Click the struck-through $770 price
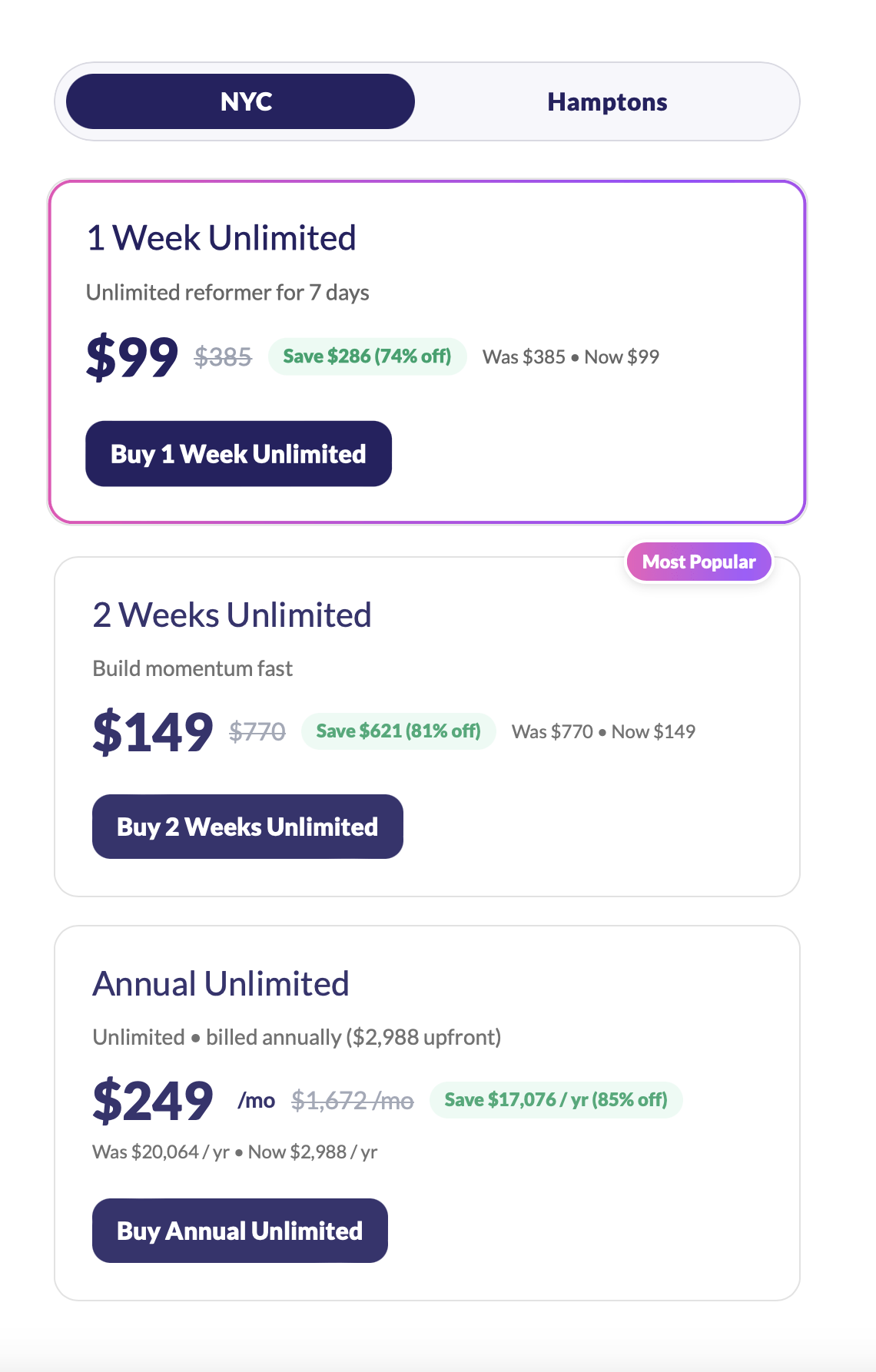876x1372 pixels. click(x=257, y=731)
